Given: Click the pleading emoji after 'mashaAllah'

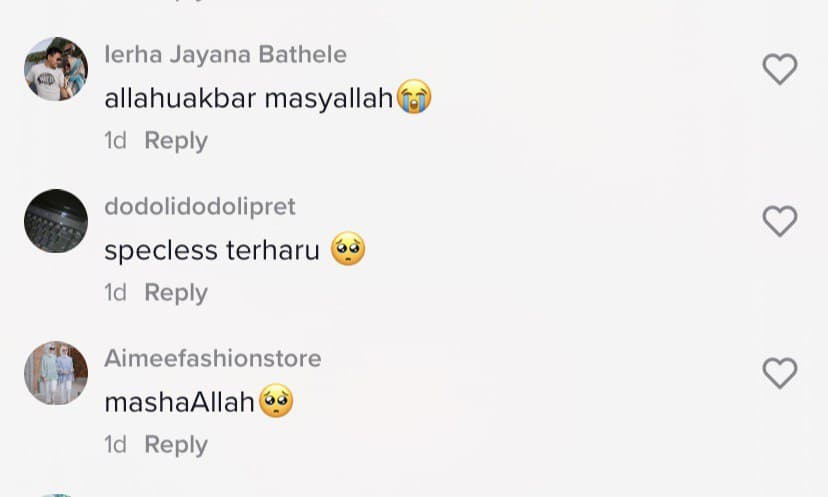Looking at the screenshot, I should click(276, 401).
